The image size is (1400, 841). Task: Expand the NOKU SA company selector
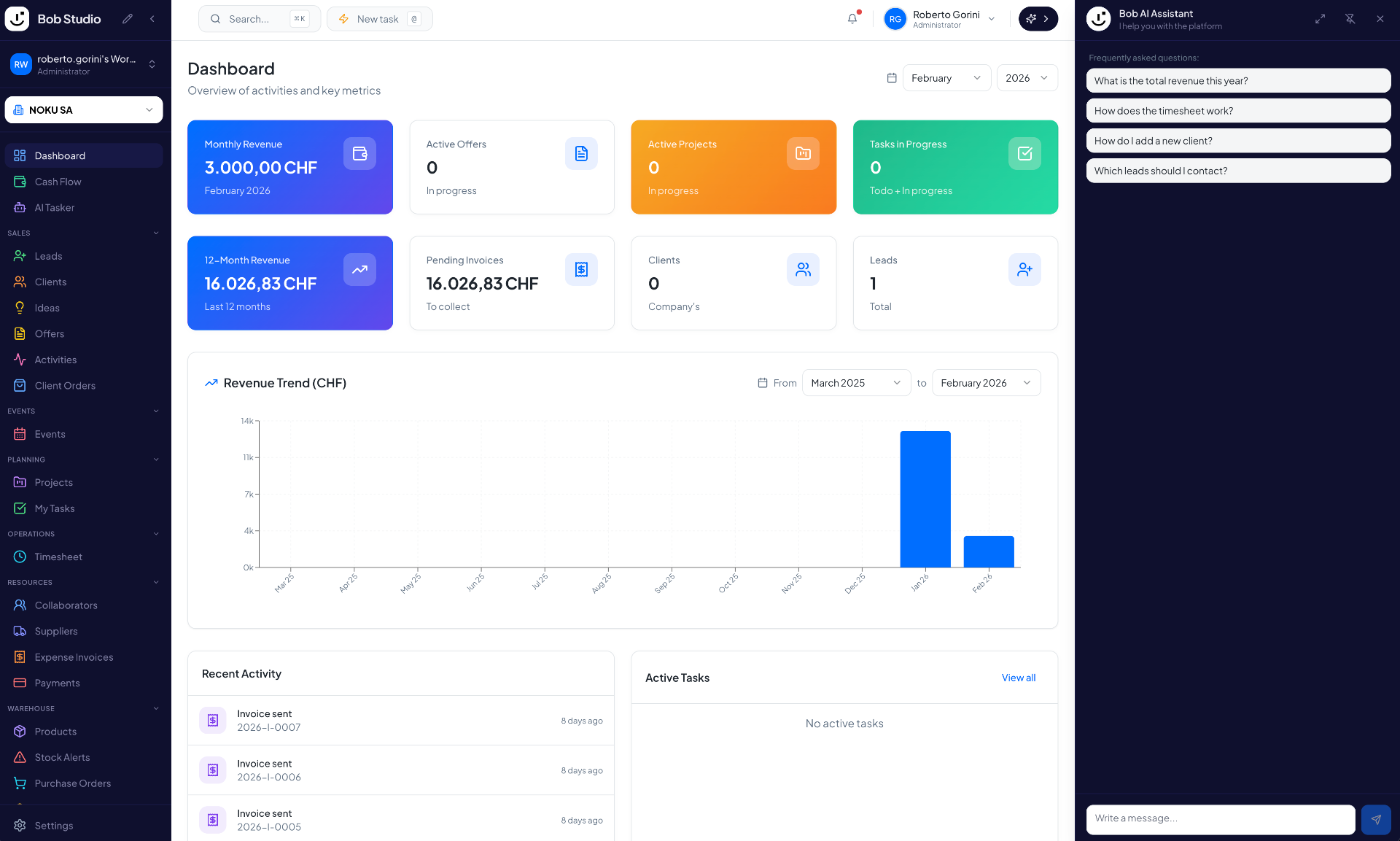(83, 109)
